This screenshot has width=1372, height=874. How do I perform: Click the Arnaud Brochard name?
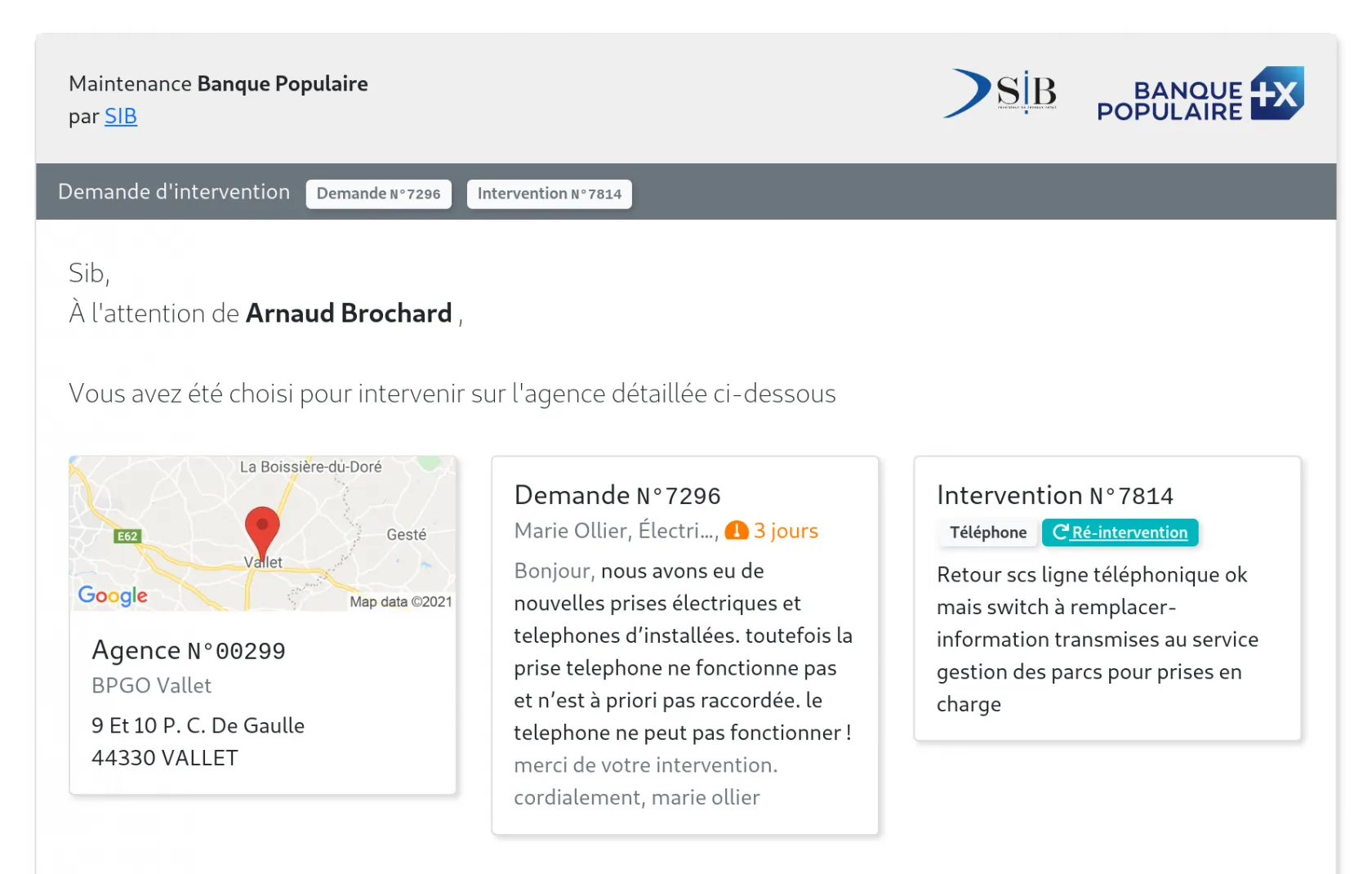click(349, 314)
